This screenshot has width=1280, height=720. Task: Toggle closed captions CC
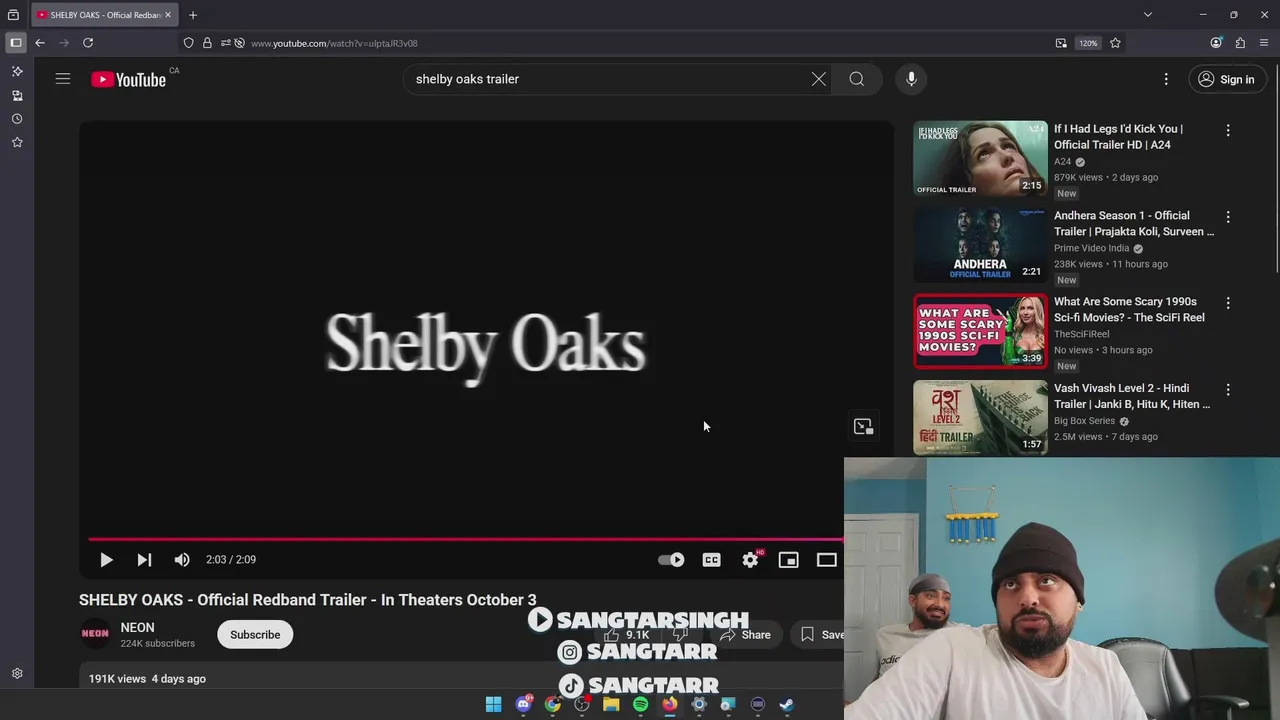[x=711, y=560]
